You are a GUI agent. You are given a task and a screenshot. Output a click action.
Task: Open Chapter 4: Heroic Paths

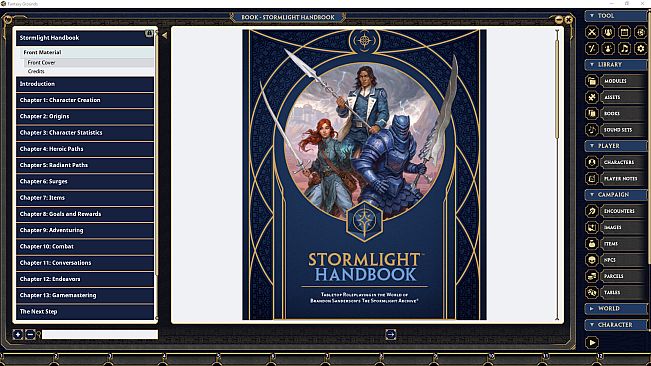85,149
